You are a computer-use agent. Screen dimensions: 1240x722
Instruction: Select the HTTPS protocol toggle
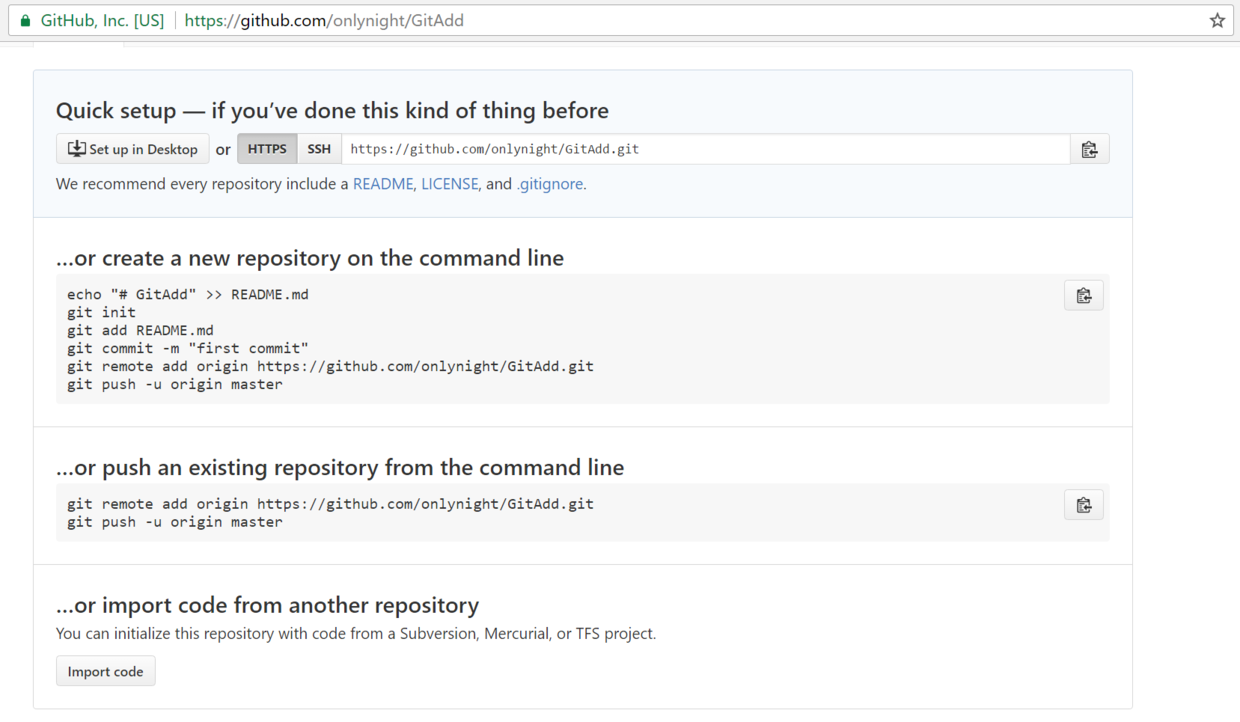click(267, 149)
